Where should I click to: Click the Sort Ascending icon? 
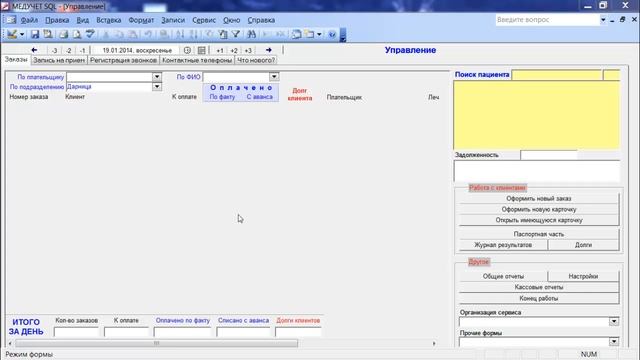click(x=180, y=34)
